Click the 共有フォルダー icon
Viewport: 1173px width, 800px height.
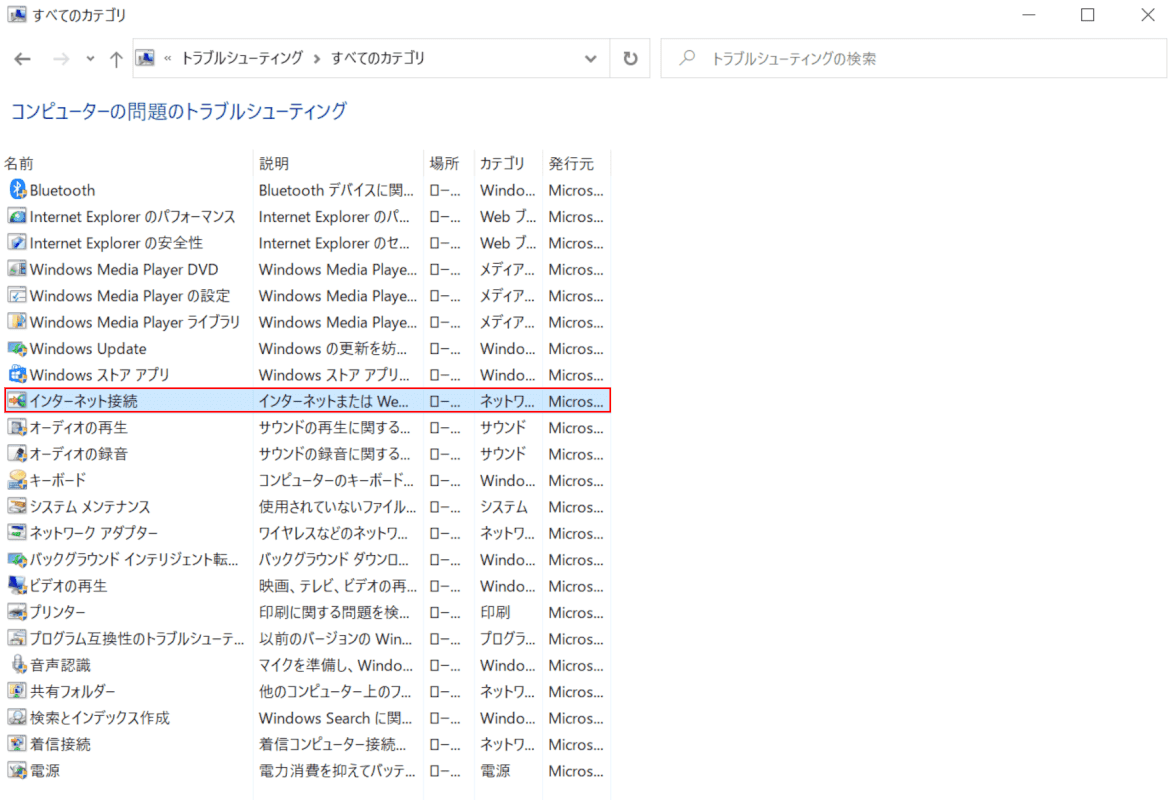coord(17,691)
